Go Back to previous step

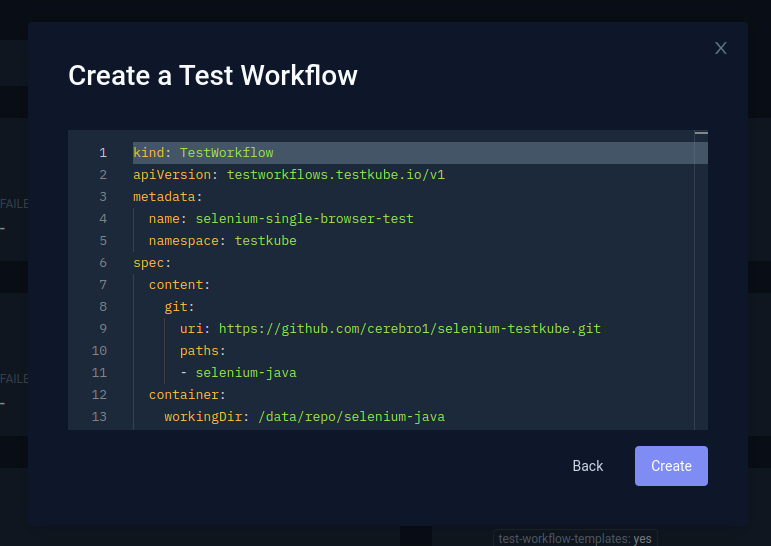click(588, 466)
